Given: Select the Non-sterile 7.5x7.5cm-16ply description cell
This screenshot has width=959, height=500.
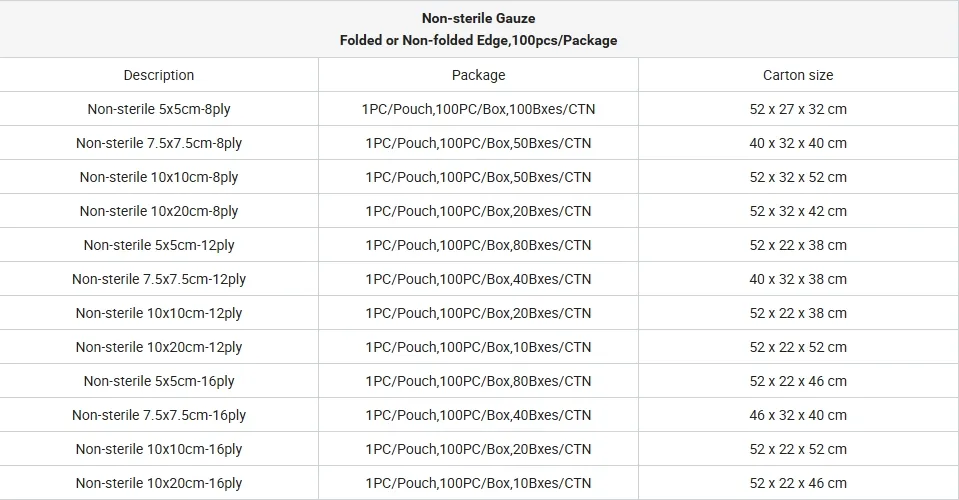Looking at the screenshot, I should 159,415.
